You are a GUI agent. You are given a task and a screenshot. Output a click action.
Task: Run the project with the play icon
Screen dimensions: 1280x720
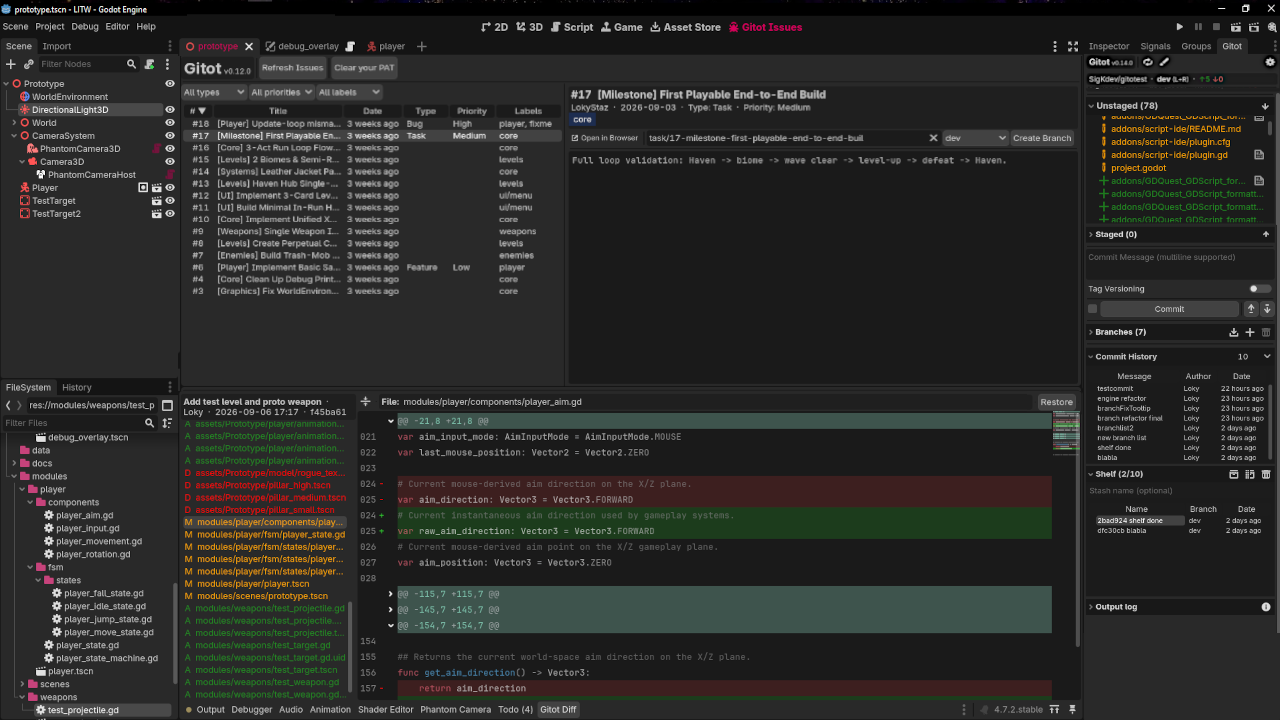coord(1180,27)
